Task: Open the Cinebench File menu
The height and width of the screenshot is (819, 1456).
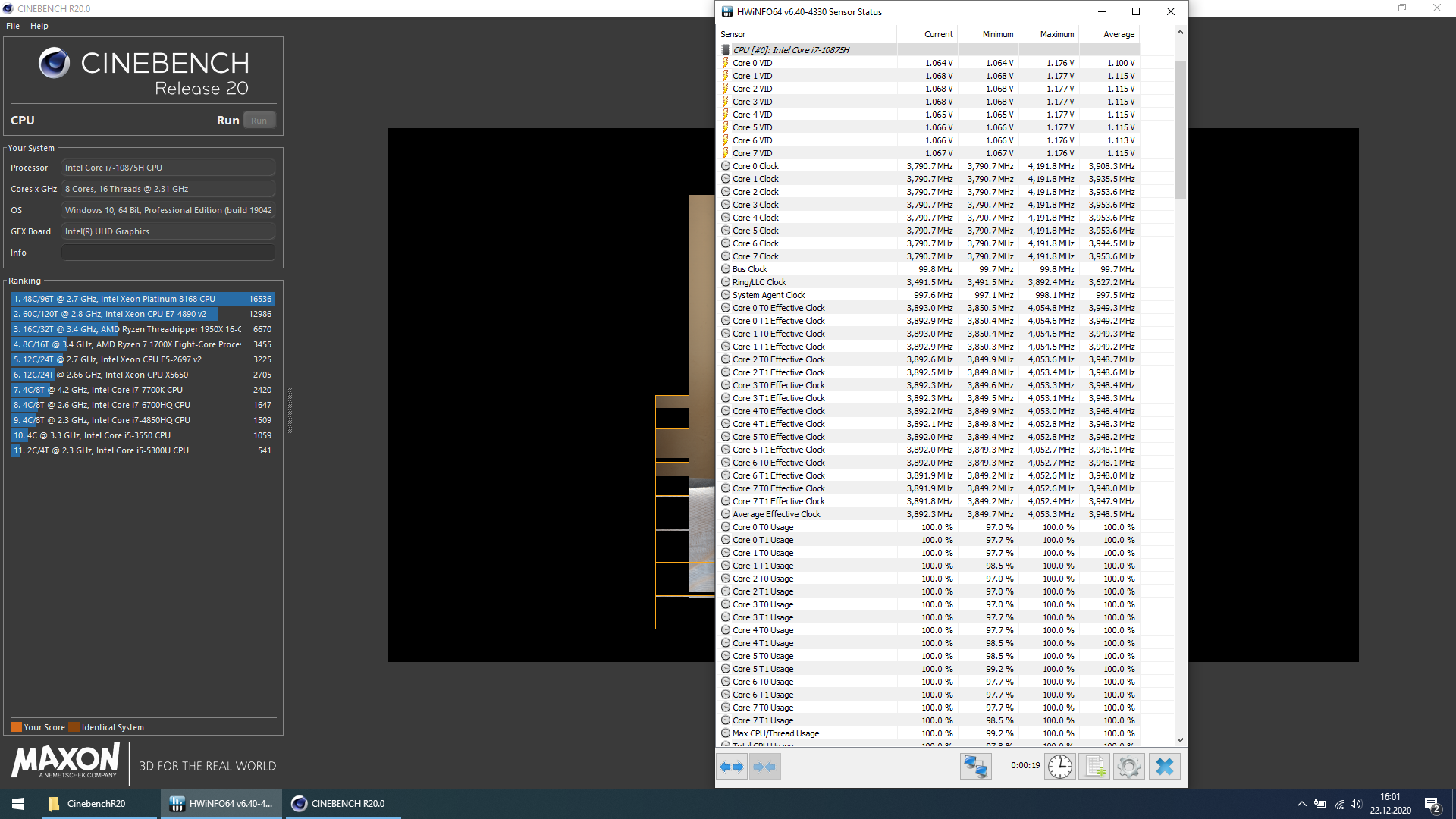Action: point(13,26)
